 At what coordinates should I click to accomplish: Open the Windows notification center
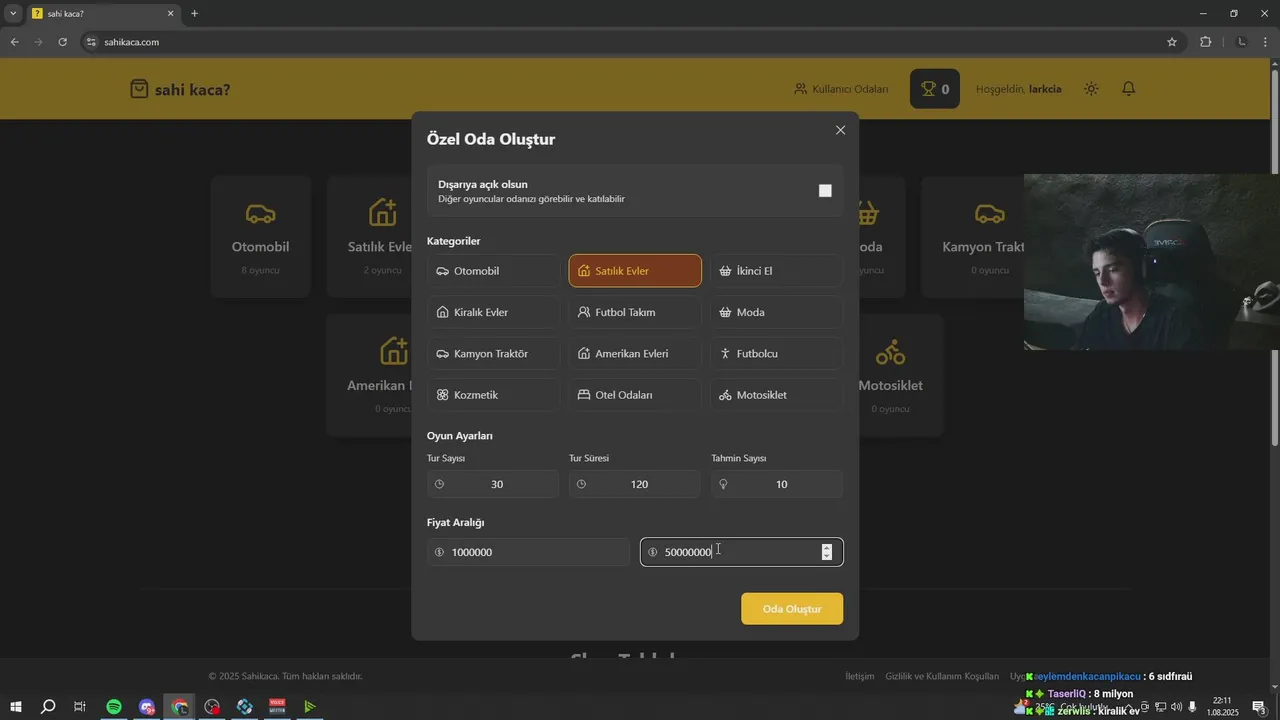(1259, 707)
